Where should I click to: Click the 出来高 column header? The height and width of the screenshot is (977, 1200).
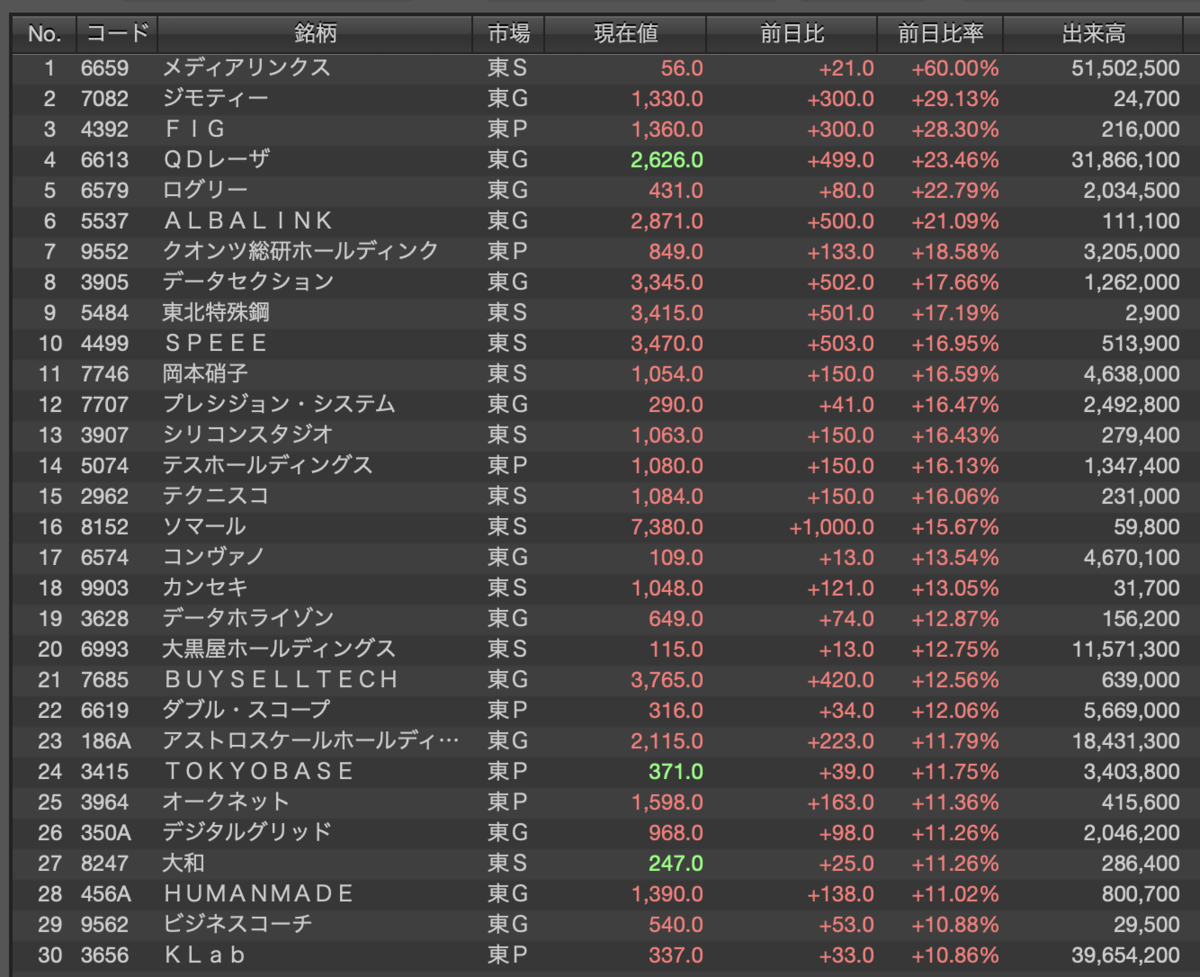pyautogui.click(x=1093, y=34)
